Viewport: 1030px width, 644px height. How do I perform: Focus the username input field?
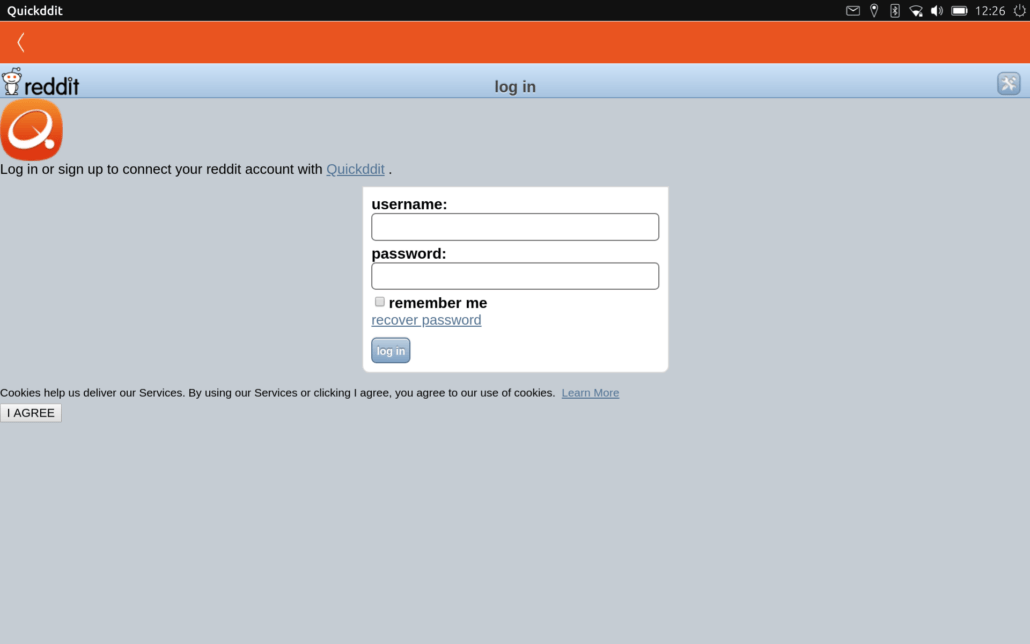[x=515, y=227]
